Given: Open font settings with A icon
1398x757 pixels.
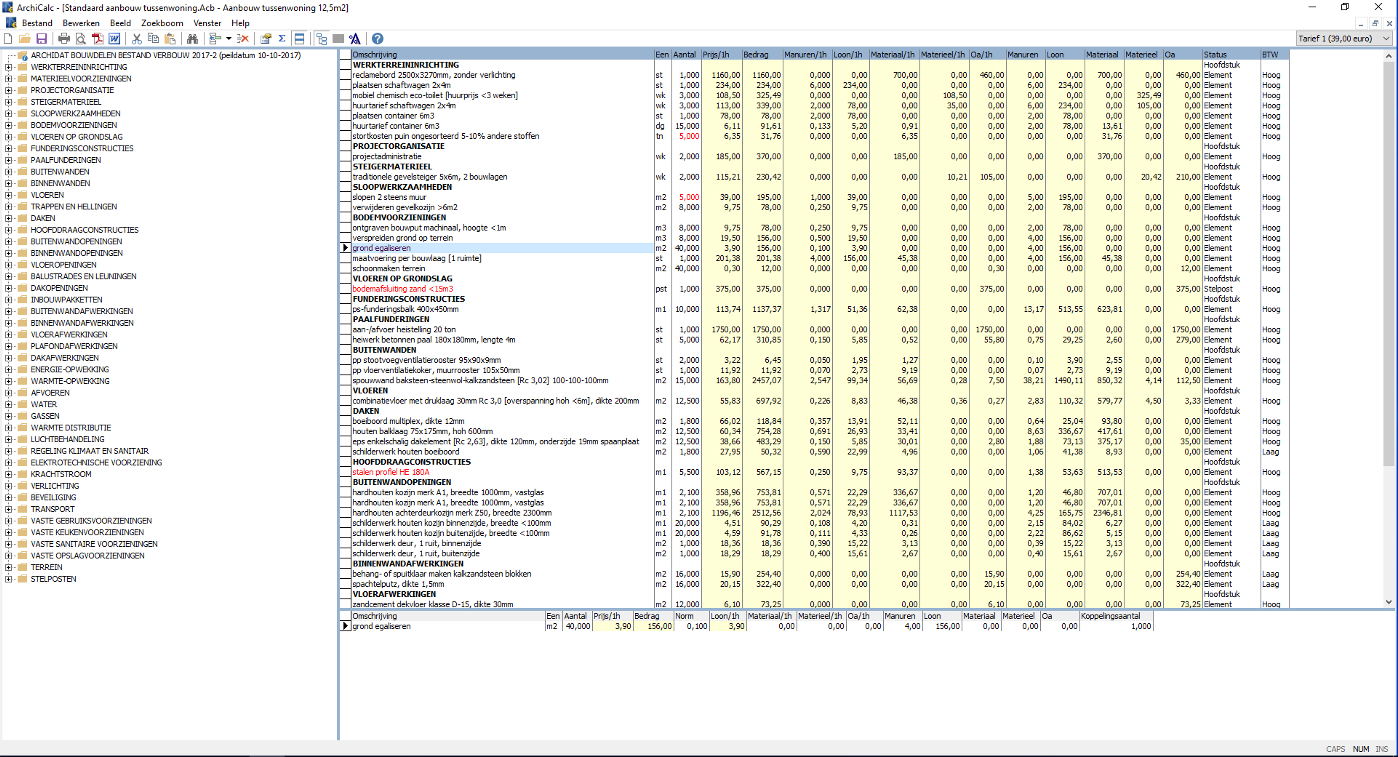Looking at the screenshot, I should point(354,38).
